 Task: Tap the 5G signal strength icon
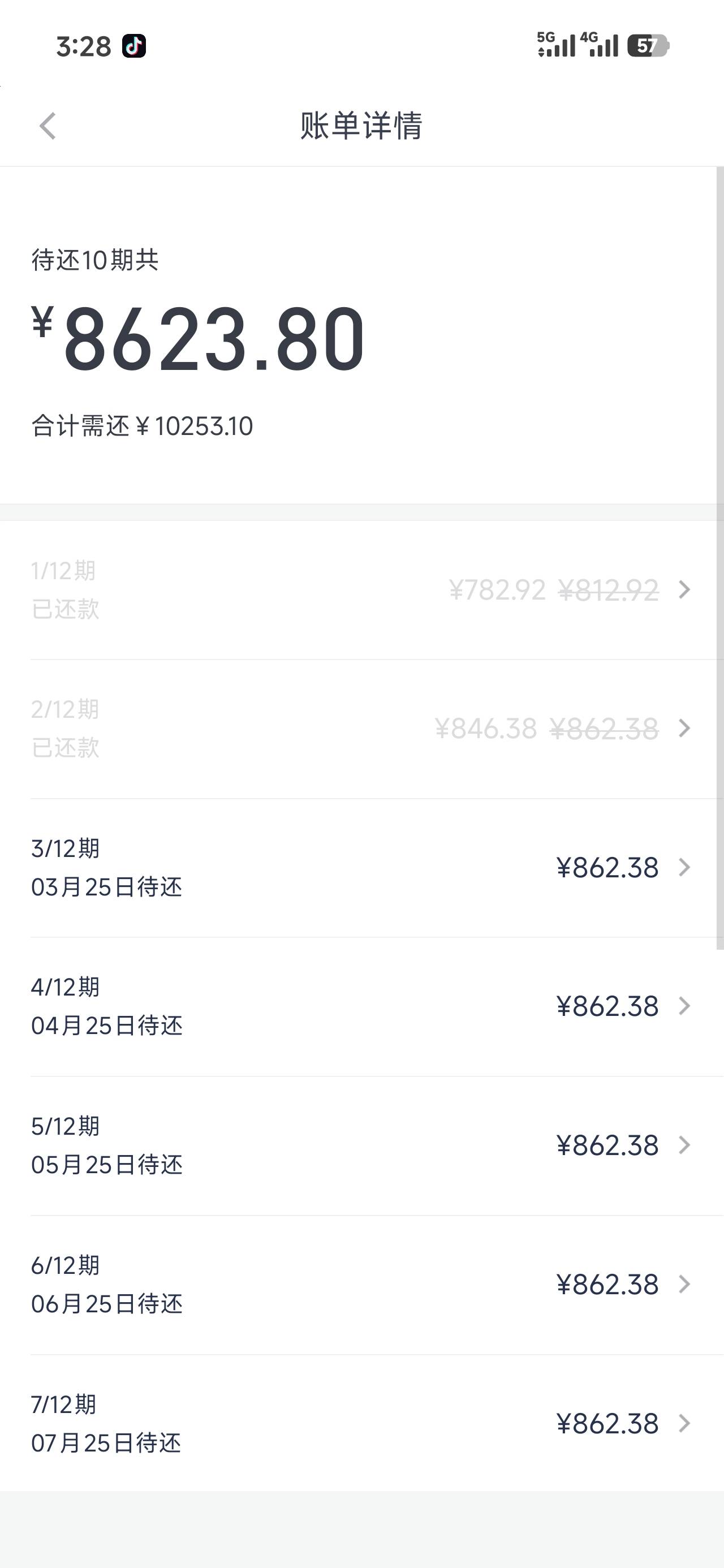555,45
